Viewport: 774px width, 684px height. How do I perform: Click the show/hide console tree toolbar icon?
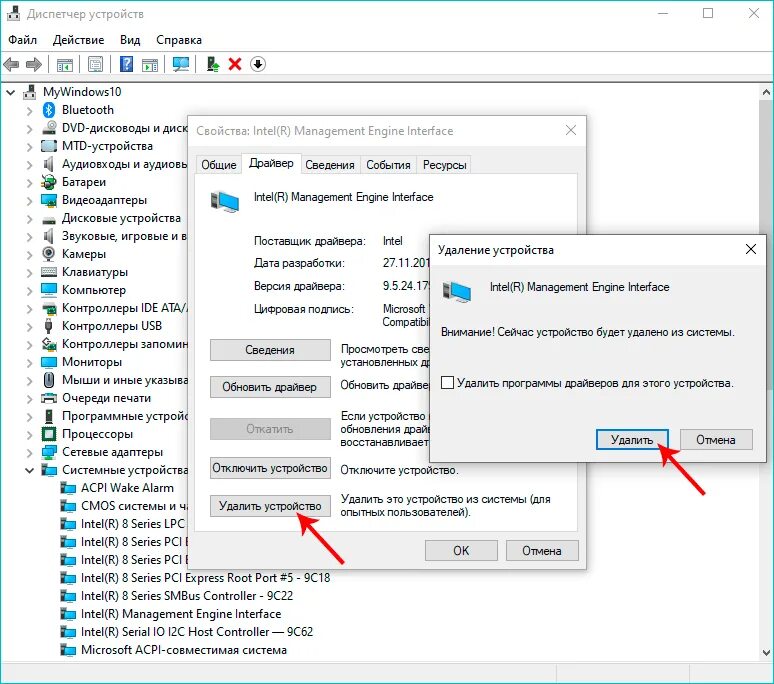tap(65, 64)
